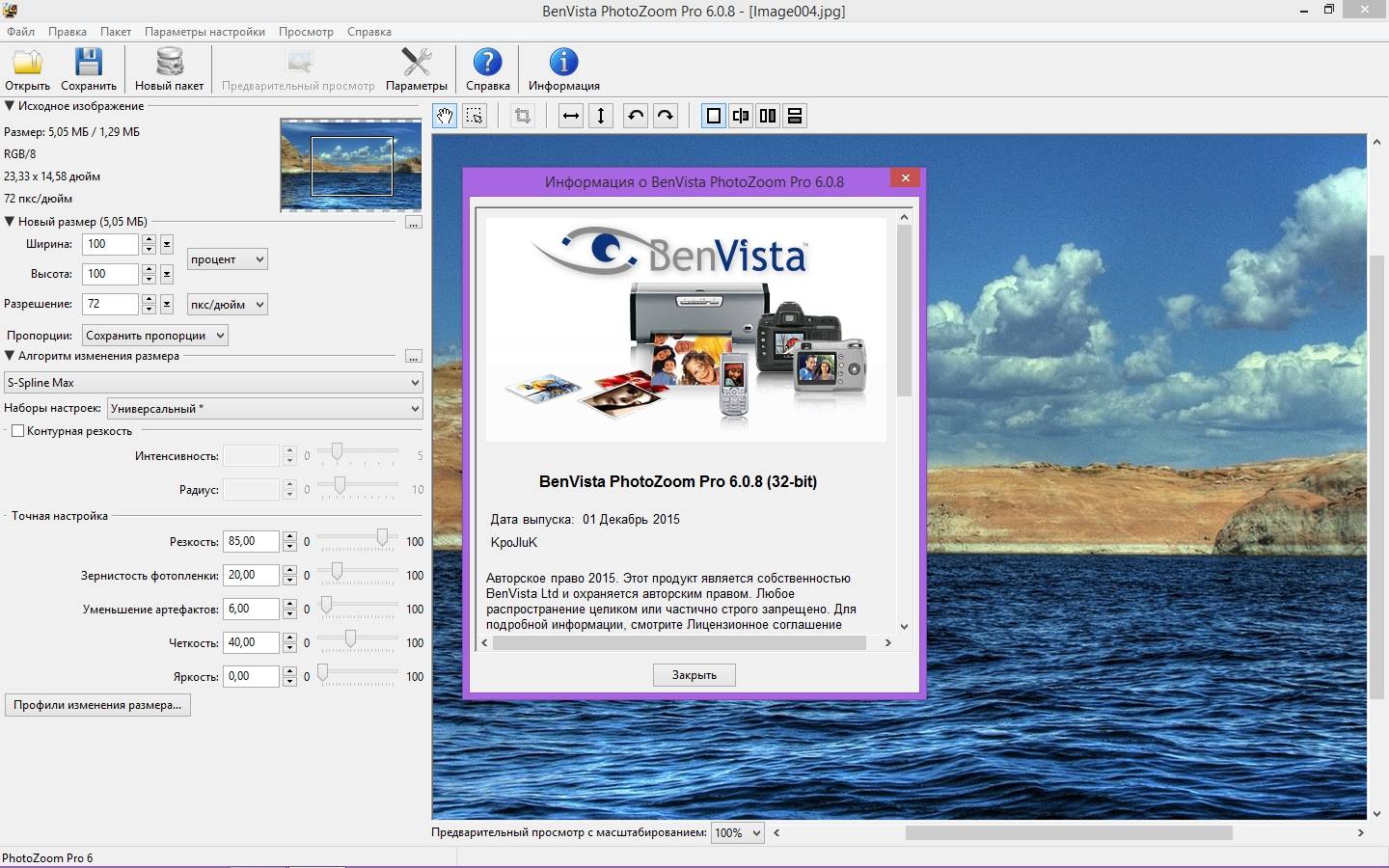Open the Просмотр menu
This screenshot has height=868, width=1389.
pos(306,32)
